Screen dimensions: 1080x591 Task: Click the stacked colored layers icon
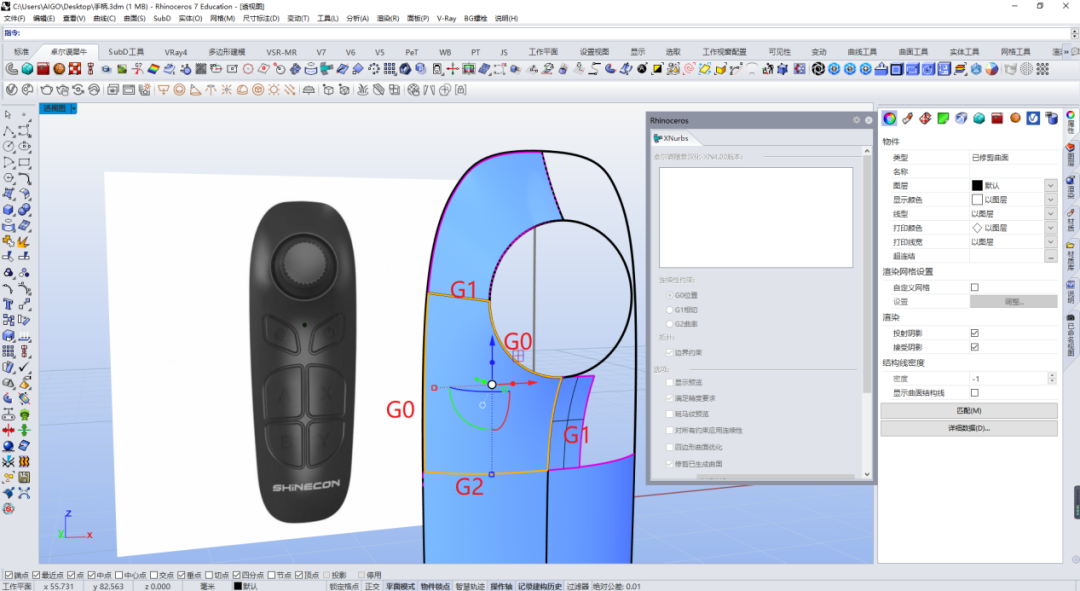(960, 69)
